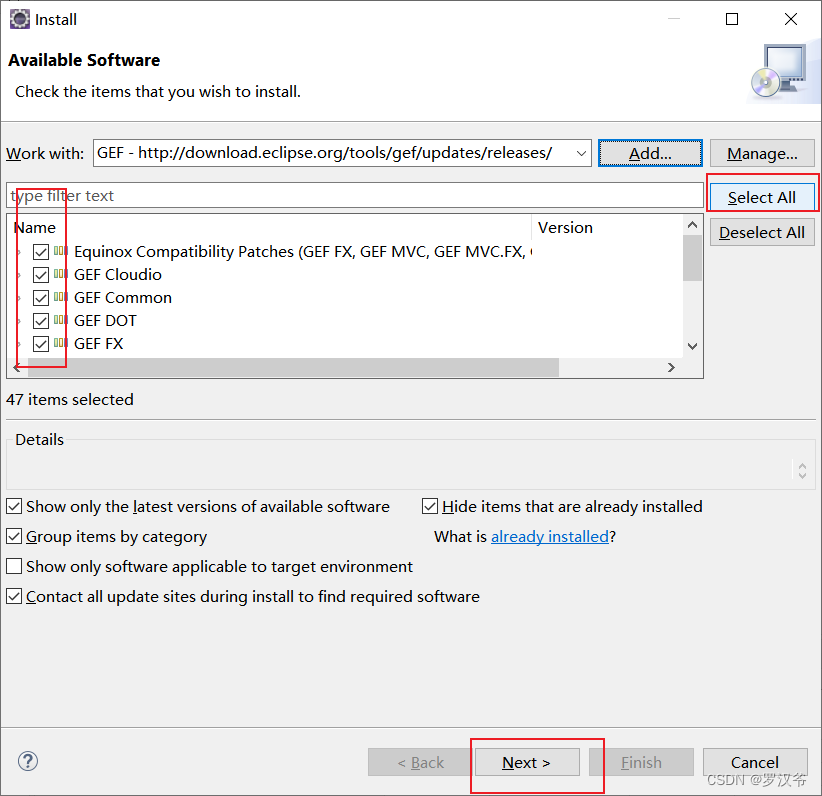Expand the Equinox Compatibility Patches tree node
The width and height of the screenshot is (822, 796).
click(x=19, y=252)
